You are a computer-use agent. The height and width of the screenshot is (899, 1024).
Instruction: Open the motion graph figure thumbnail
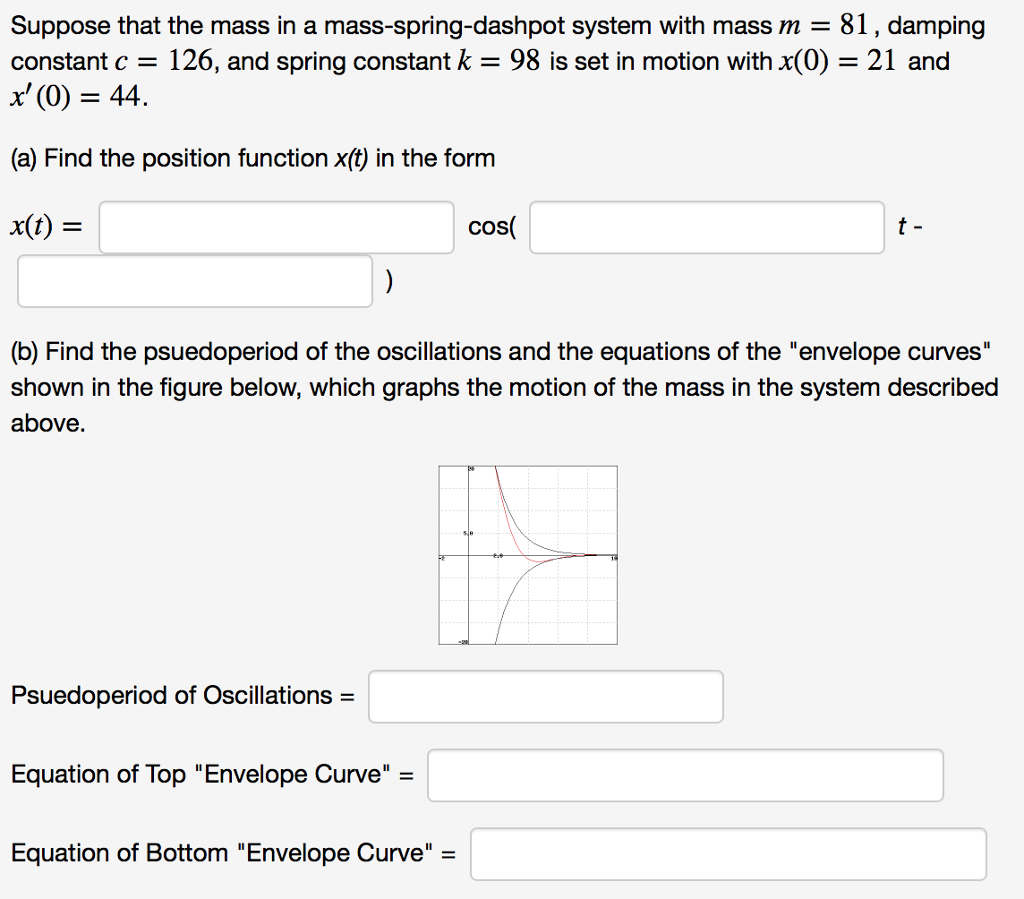pos(528,555)
